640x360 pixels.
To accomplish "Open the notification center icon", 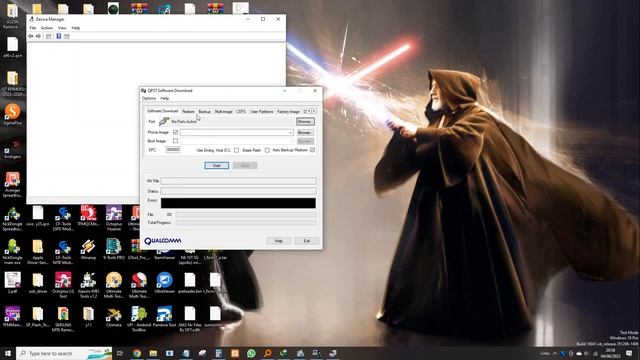I will (x=629, y=353).
